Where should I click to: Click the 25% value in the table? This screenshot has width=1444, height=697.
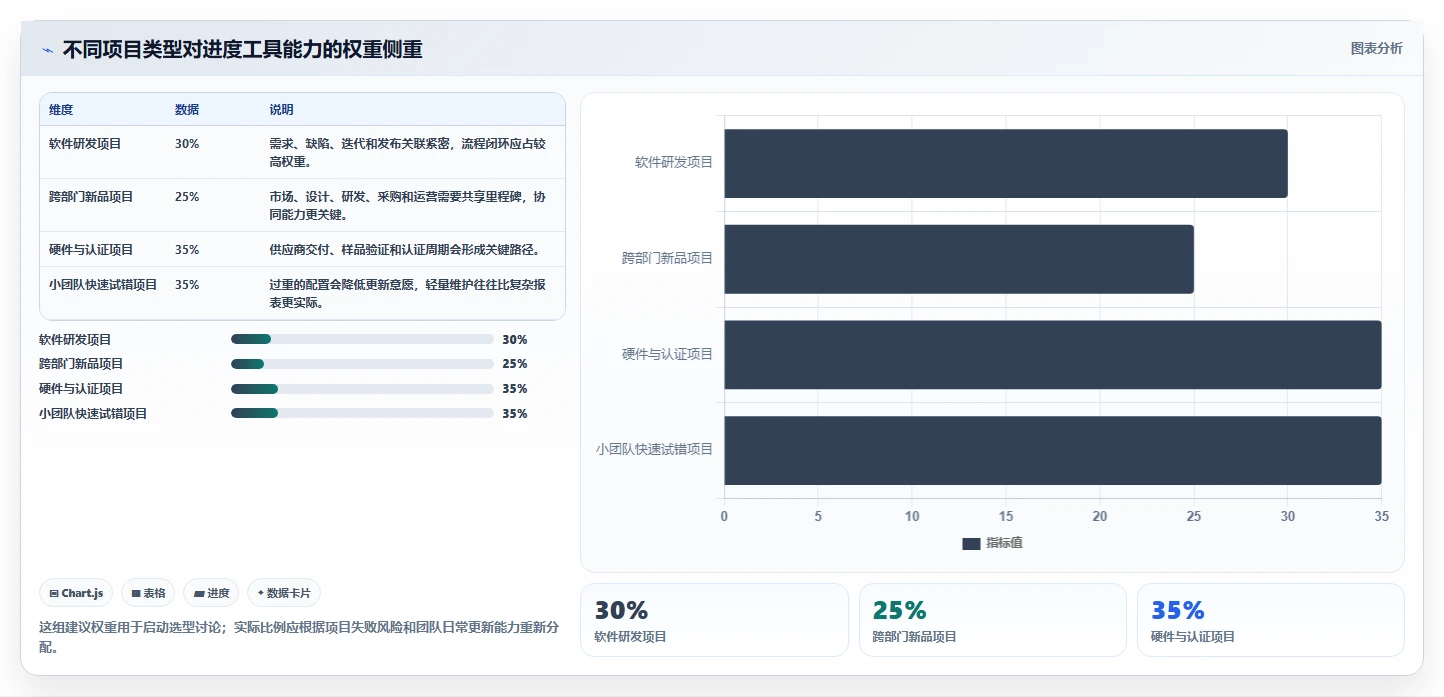(x=187, y=197)
